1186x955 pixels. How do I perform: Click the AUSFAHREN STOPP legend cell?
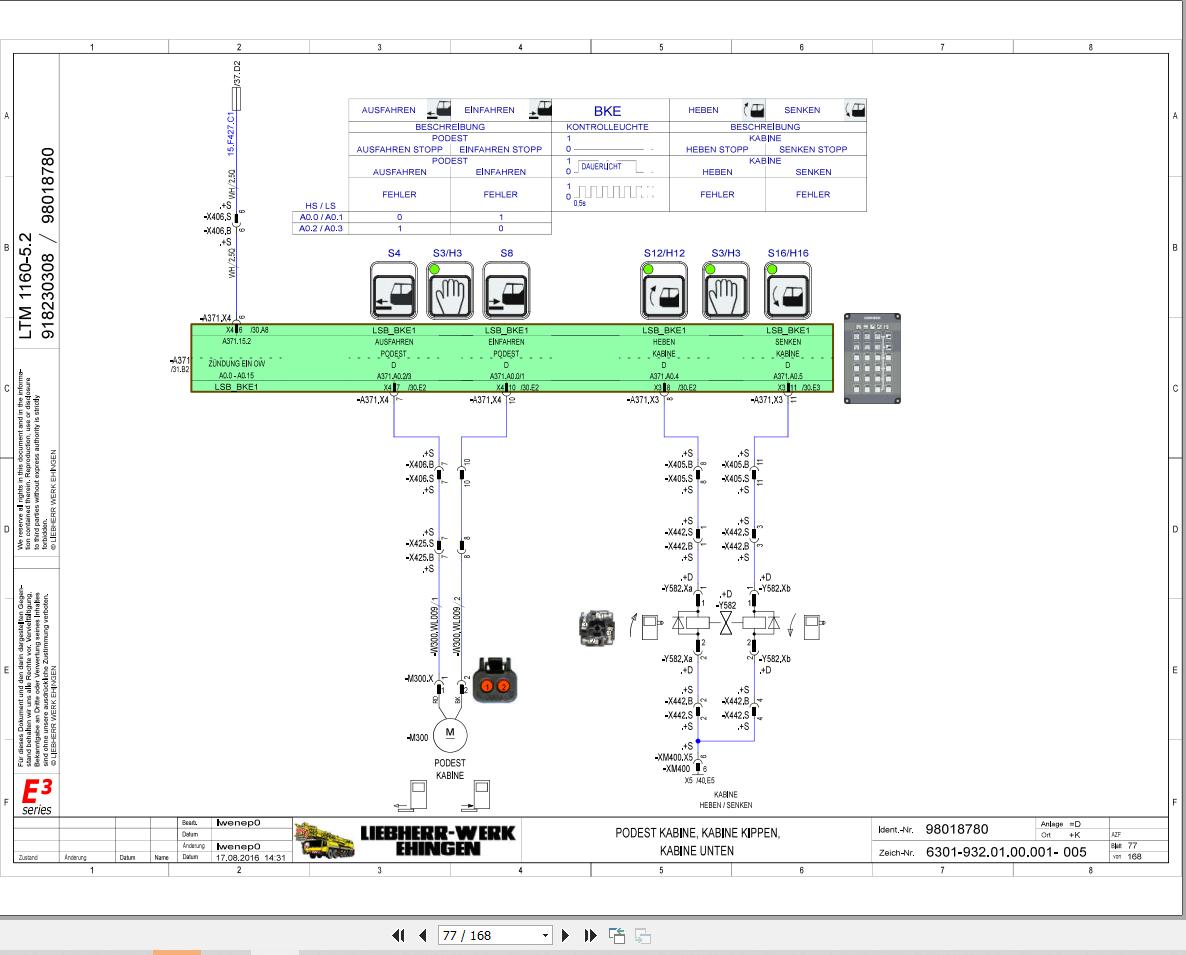tap(399, 150)
